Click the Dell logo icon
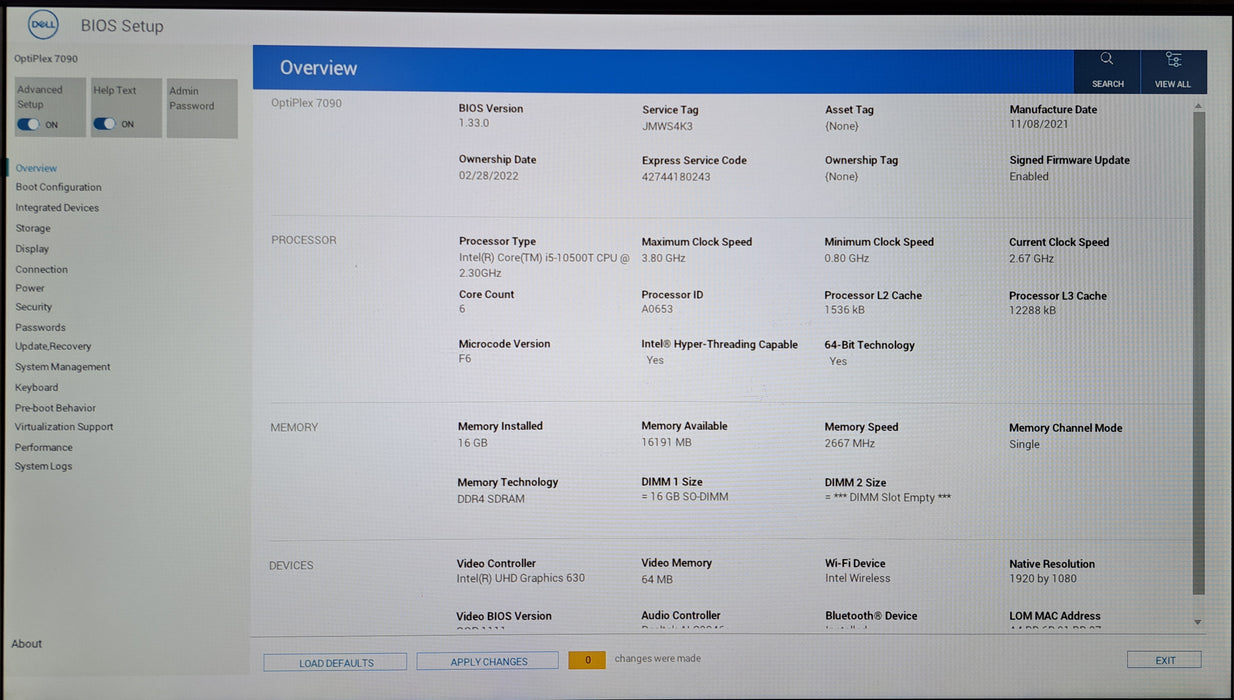This screenshot has width=1234, height=700. pos(43,24)
